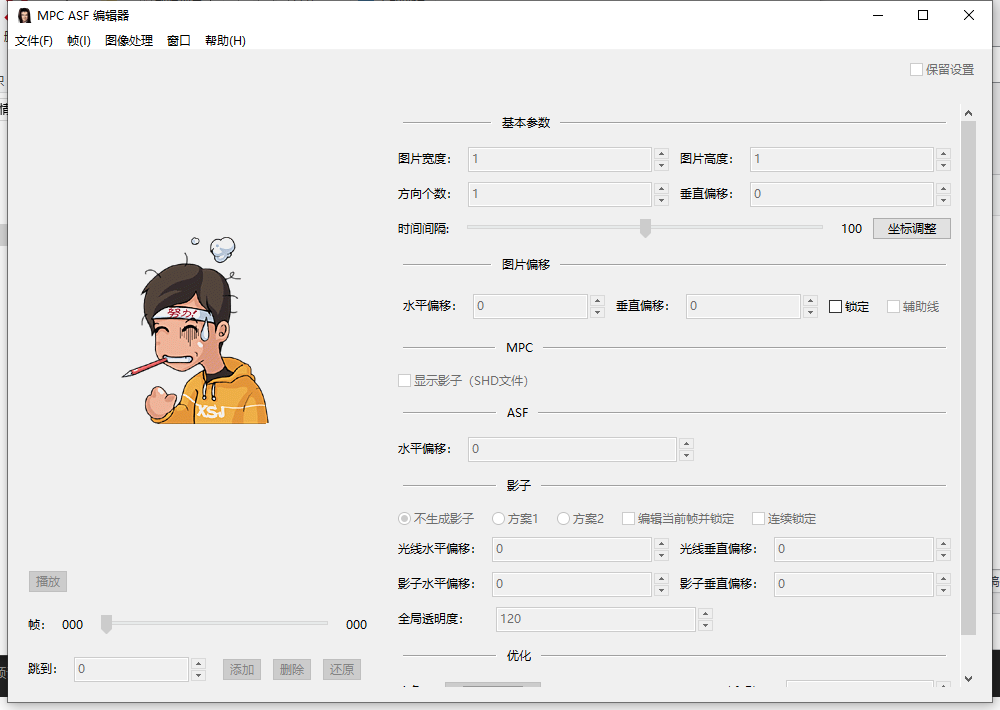Click the app icon in title bar
Image resolution: width=1000 pixels, height=710 pixels.
pyautogui.click(x=24, y=15)
